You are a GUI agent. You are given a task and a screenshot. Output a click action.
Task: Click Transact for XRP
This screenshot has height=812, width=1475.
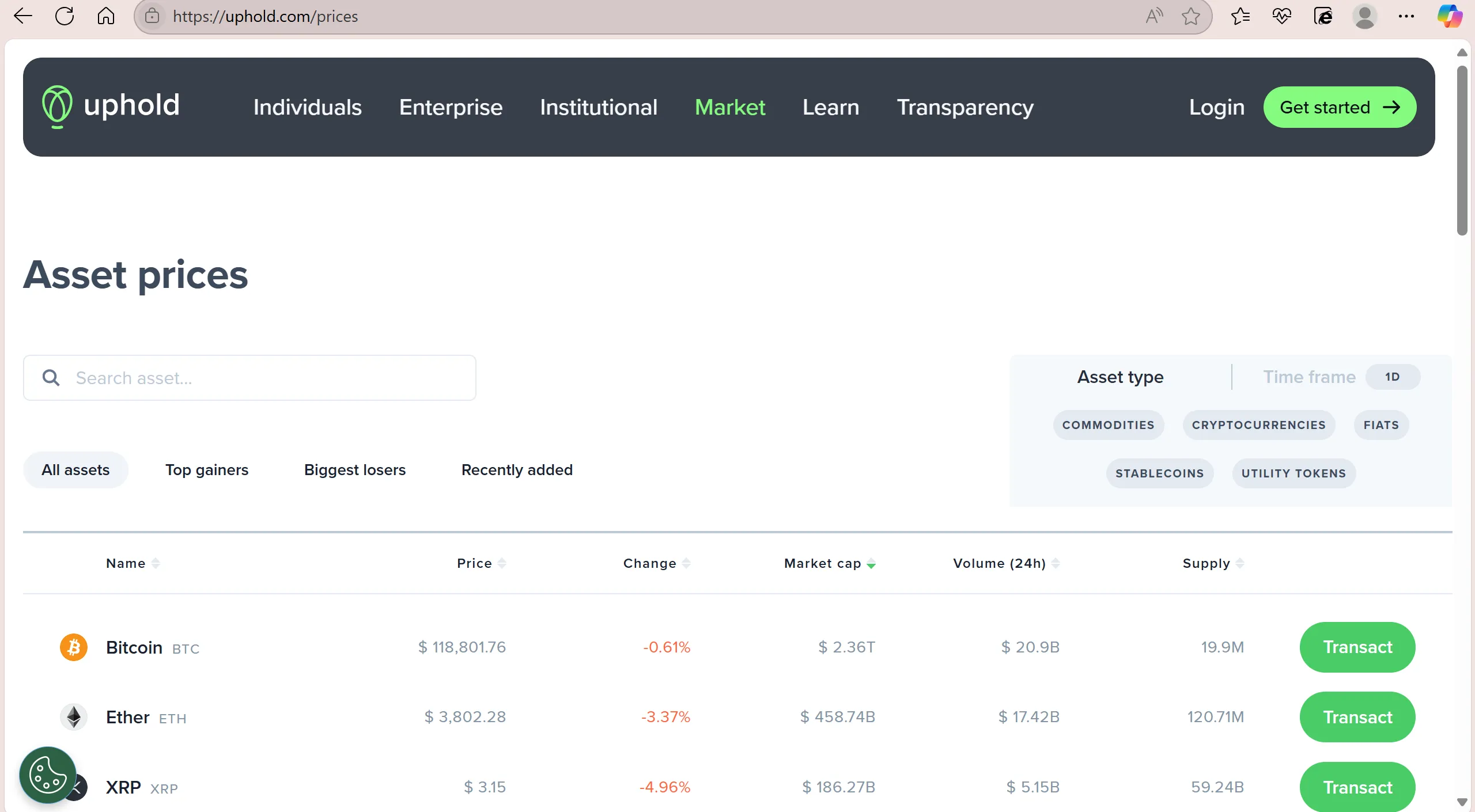[x=1357, y=787]
